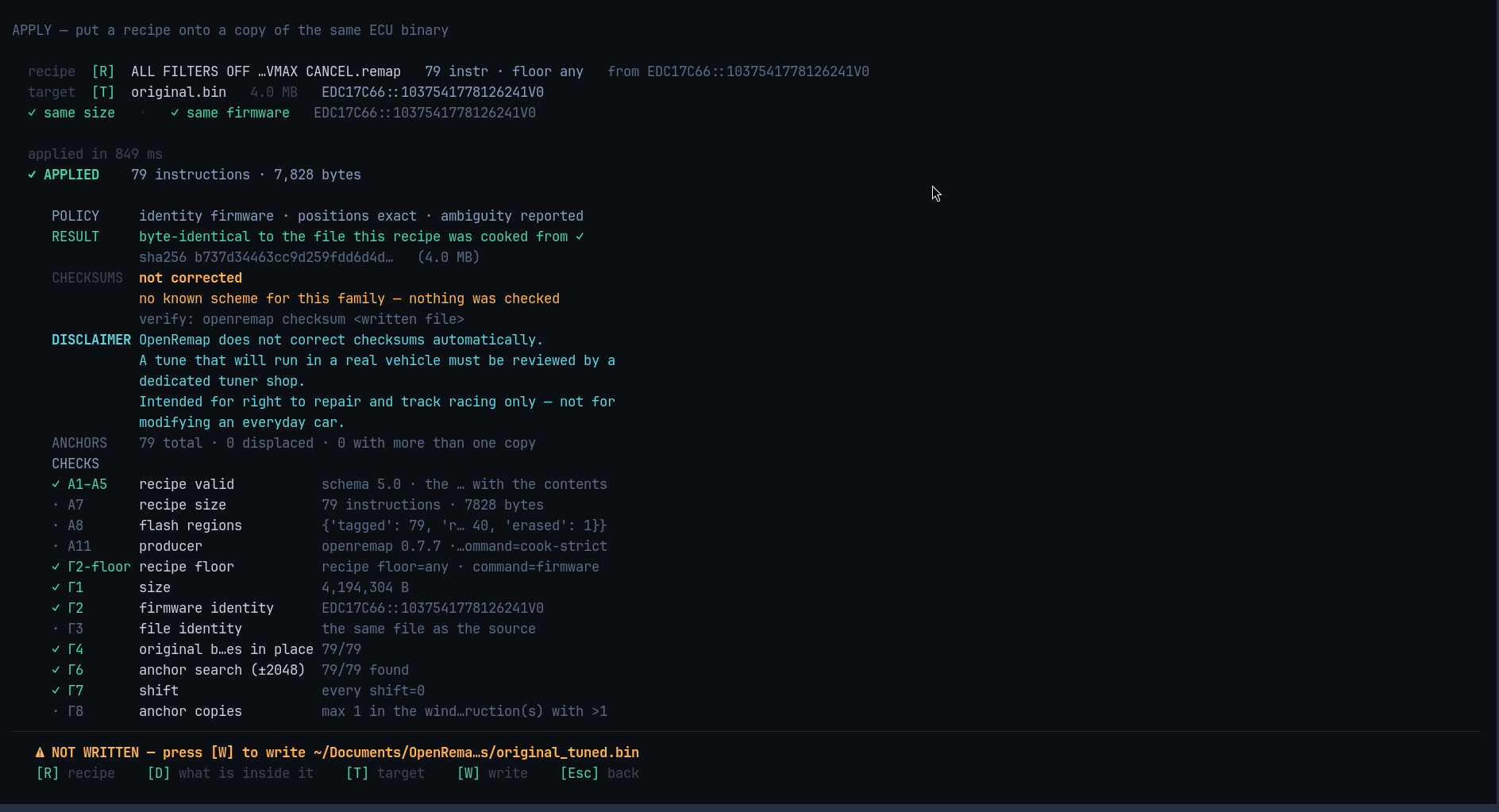Click the [T] target footer shortcut

click(x=385, y=773)
